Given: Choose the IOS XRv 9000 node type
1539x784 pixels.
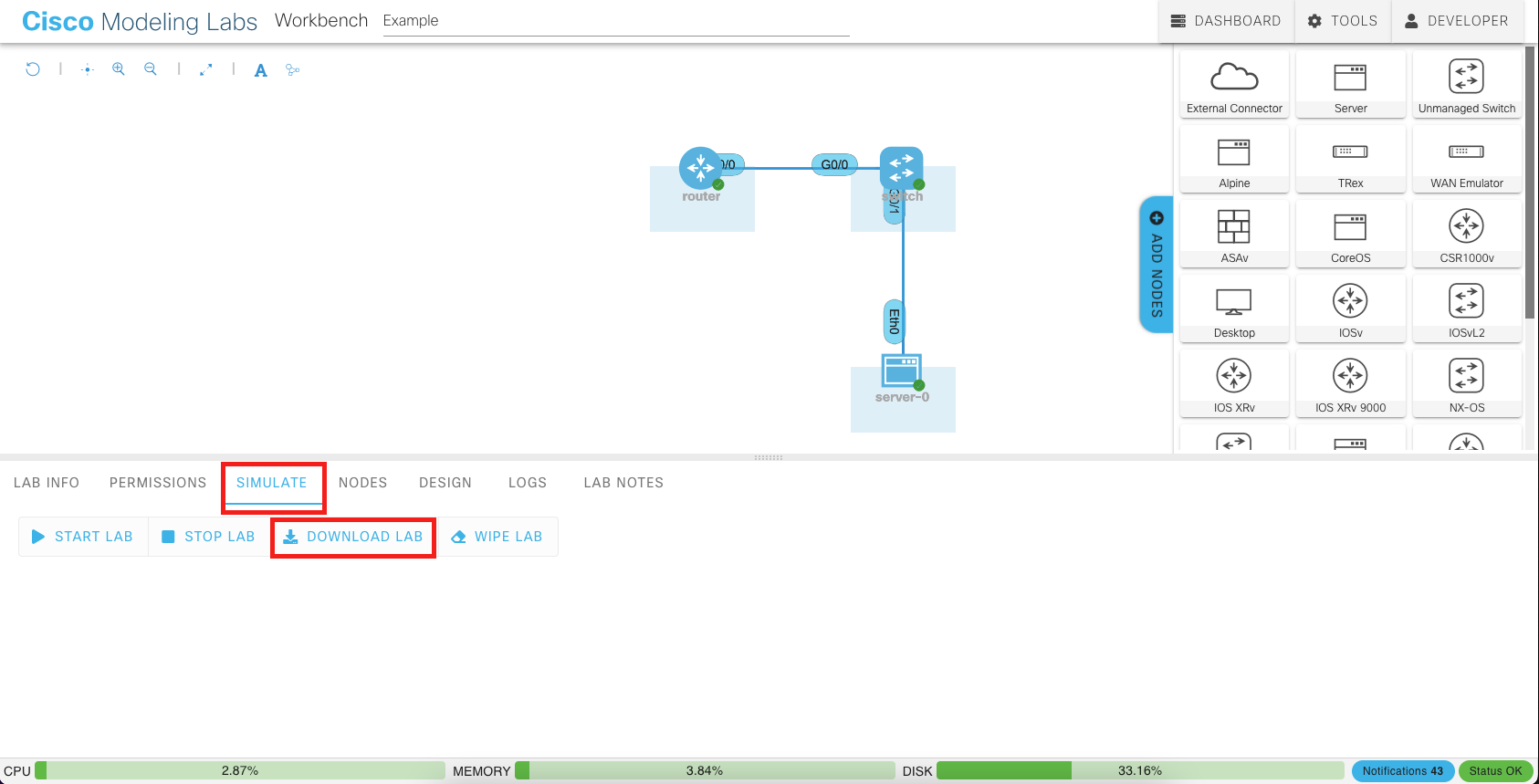Looking at the screenshot, I should [1350, 383].
